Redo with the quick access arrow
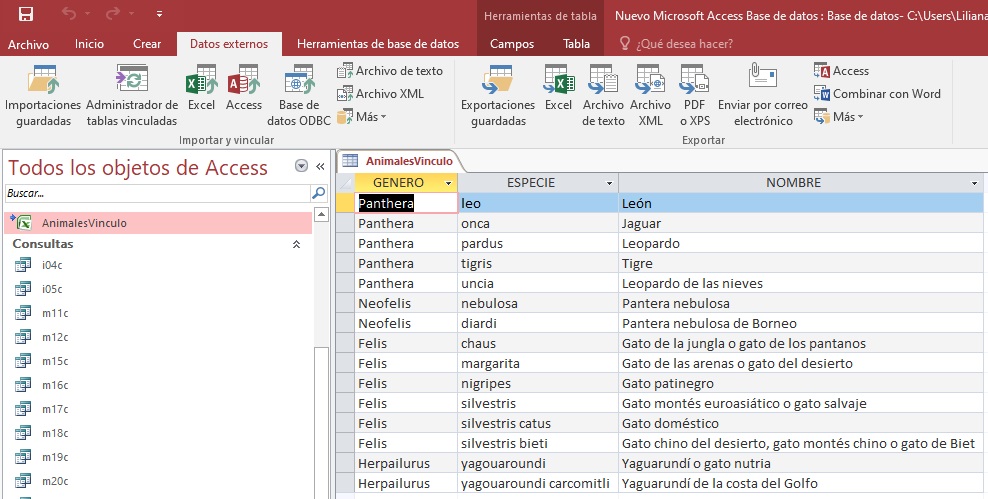This screenshot has width=988, height=499. click(113, 14)
